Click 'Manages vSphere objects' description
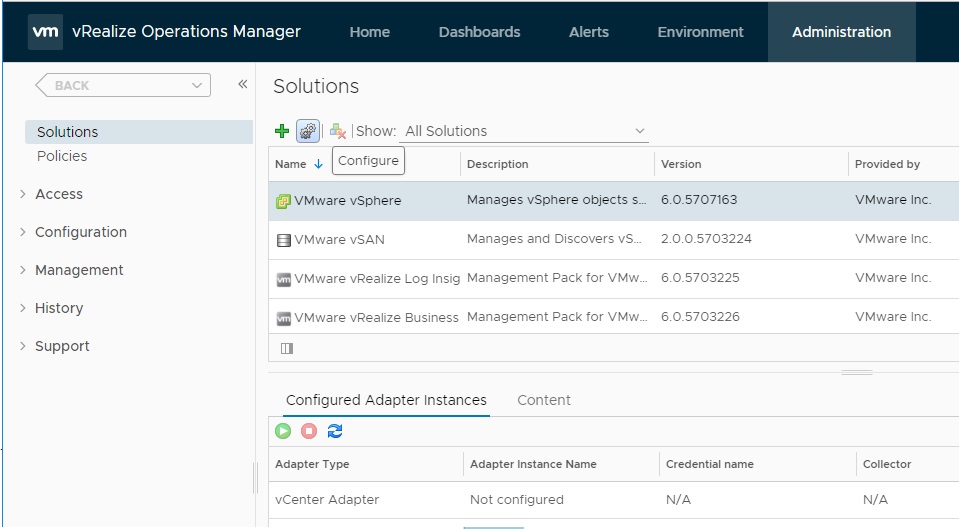Viewport: 959px width, 529px height. (x=556, y=199)
